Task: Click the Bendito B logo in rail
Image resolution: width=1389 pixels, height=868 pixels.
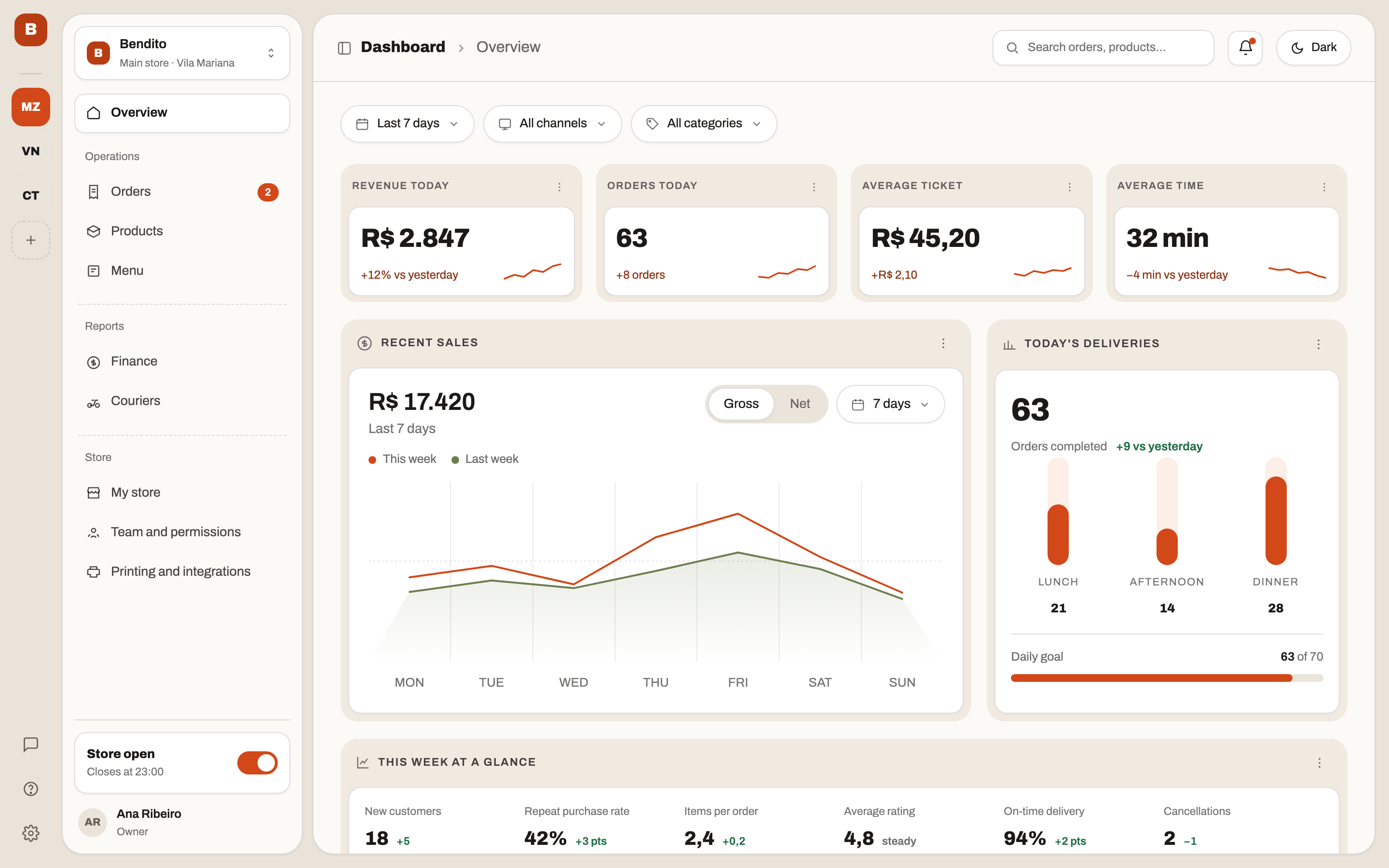Action: [x=31, y=30]
